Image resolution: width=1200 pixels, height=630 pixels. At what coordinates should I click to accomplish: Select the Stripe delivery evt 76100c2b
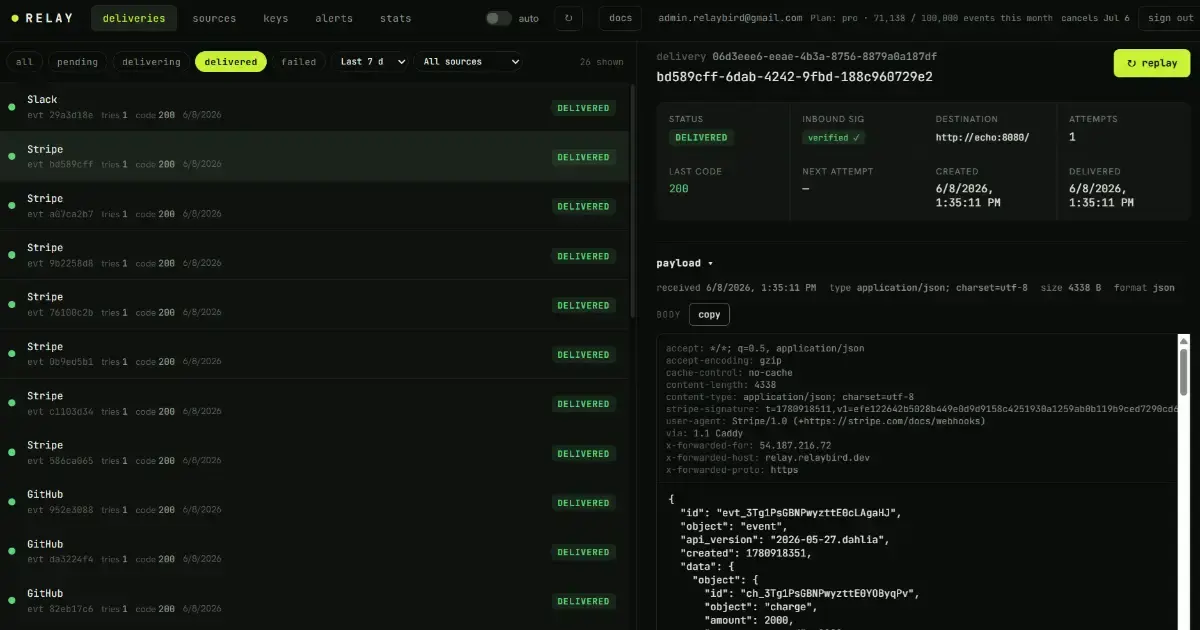pos(315,305)
